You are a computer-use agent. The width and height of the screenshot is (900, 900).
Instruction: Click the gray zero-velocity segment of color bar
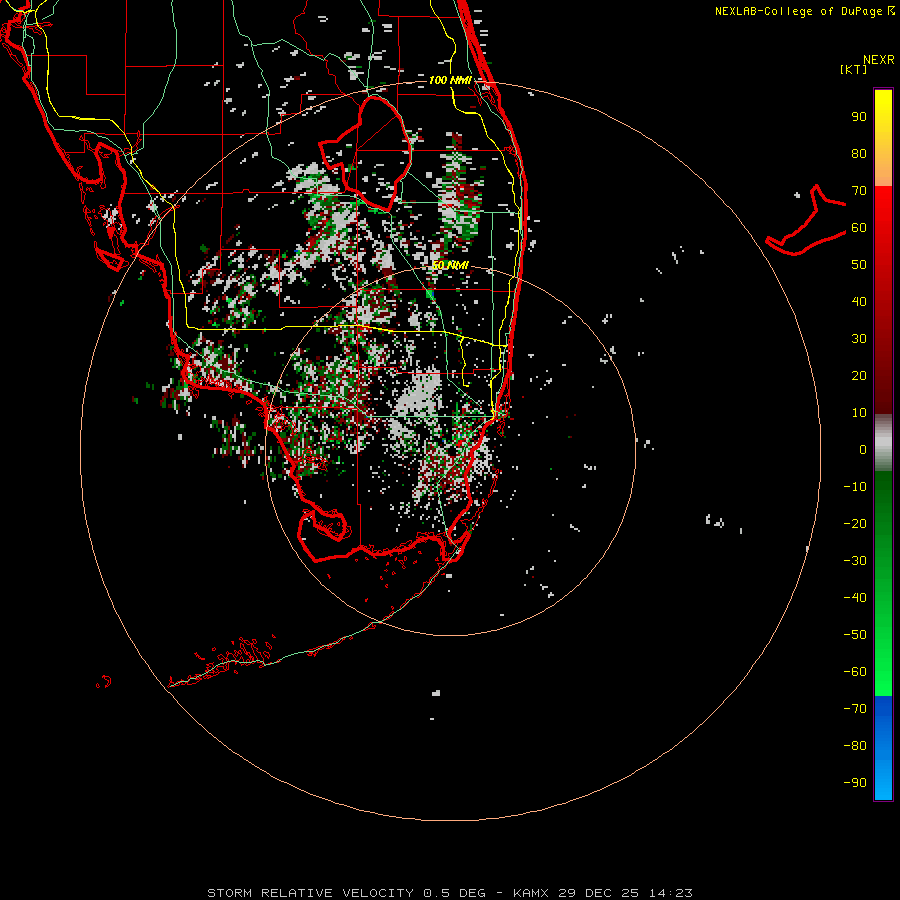[883, 443]
